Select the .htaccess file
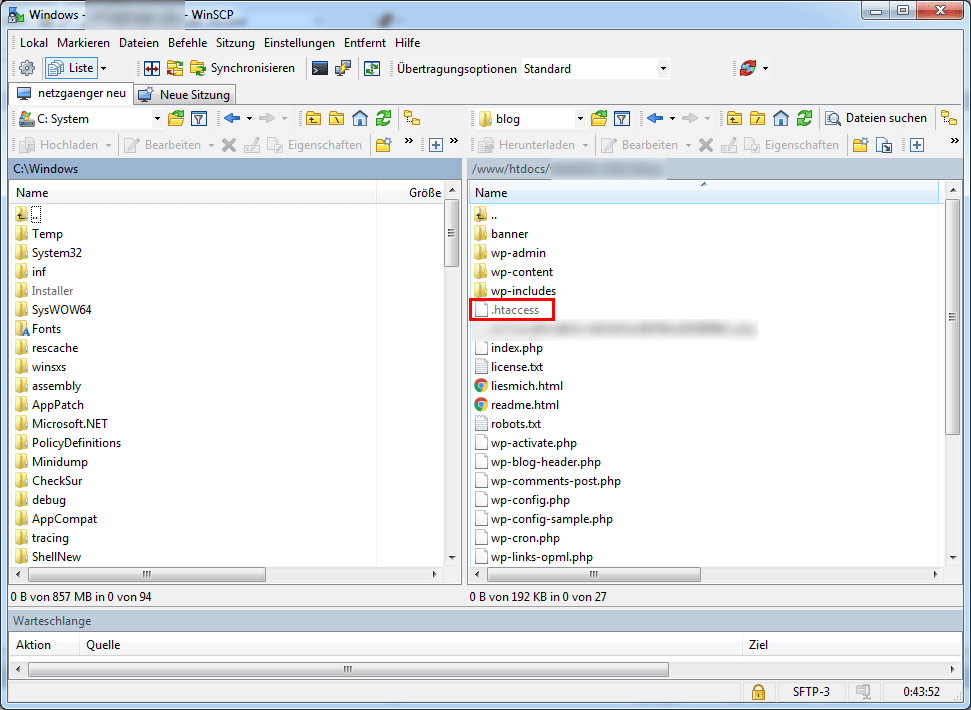The height and width of the screenshot is (710, 971). pos(515,310)
